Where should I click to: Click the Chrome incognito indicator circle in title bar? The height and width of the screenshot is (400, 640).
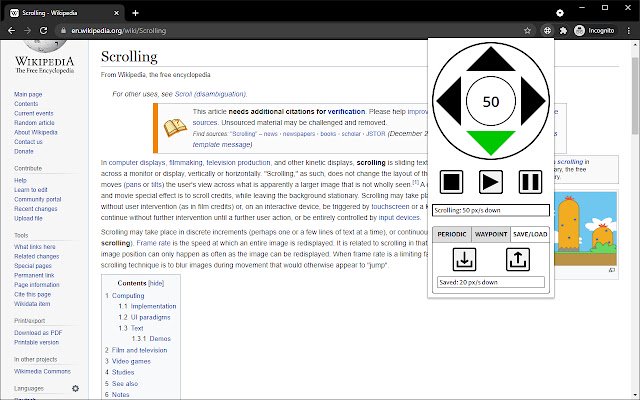coord(560,13)
